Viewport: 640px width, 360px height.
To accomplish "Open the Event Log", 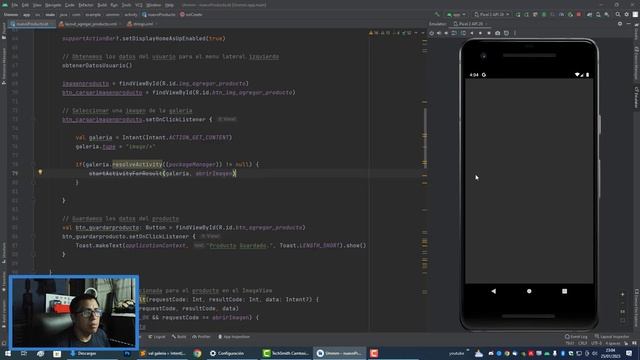I will pos(576,337).
